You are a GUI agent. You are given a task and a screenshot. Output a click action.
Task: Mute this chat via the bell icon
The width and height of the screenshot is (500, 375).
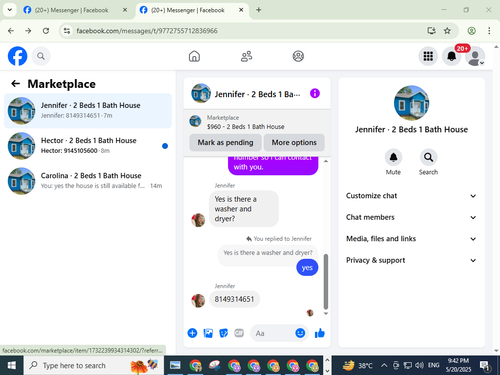393,157
